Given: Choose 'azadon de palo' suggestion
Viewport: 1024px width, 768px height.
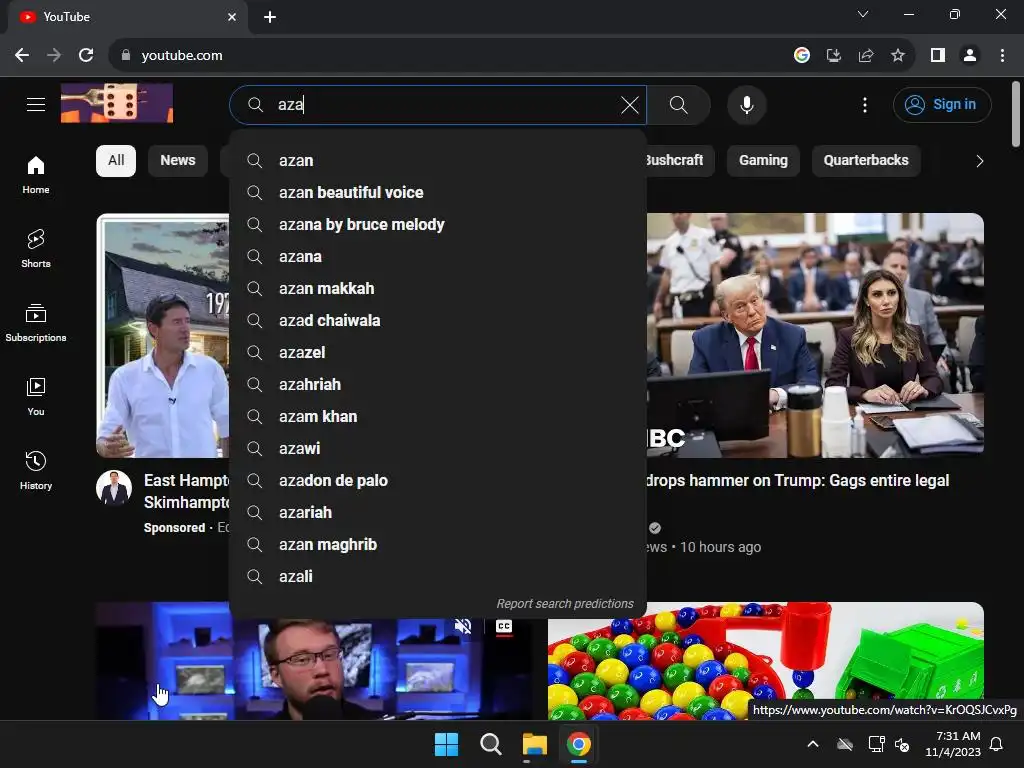Looking at the screenshot, I should tap(438, 481).
